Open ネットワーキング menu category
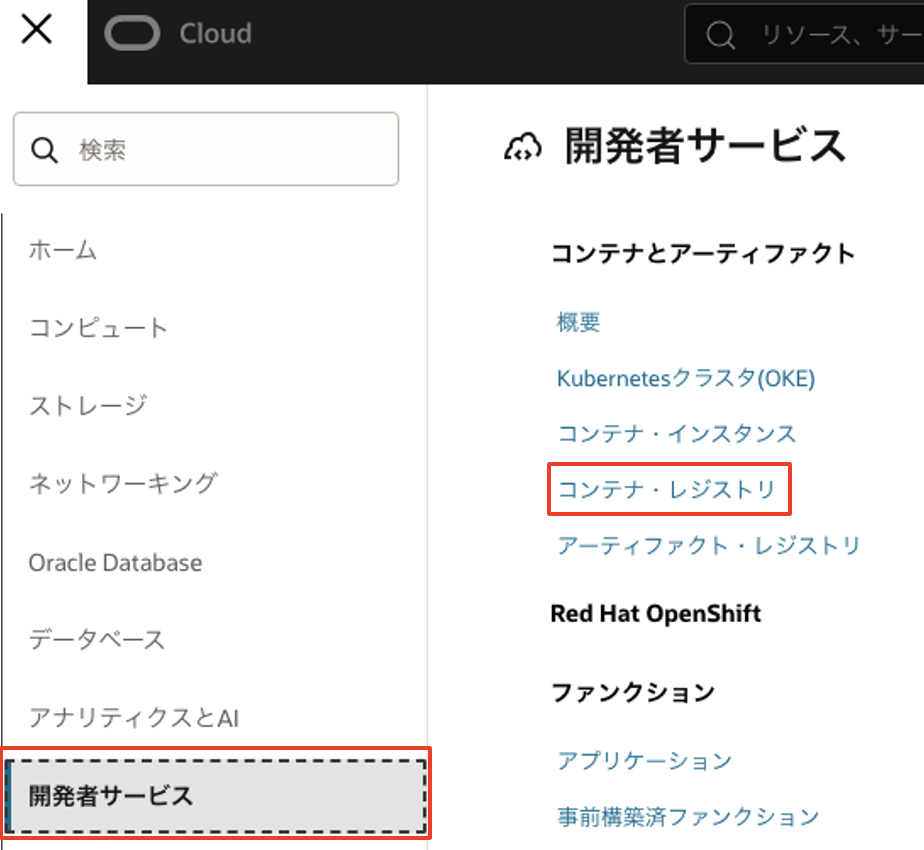924x850 pixels. click(122, 484)
